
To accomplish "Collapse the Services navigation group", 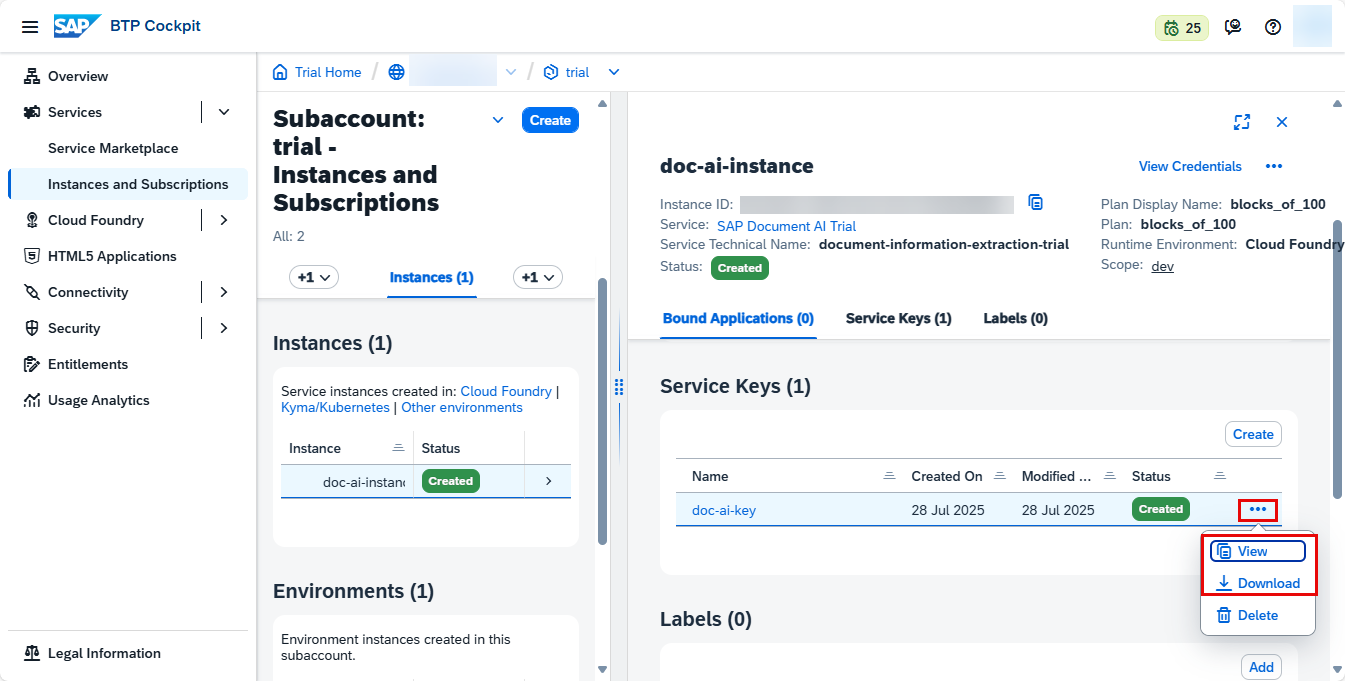I will 224,112.
